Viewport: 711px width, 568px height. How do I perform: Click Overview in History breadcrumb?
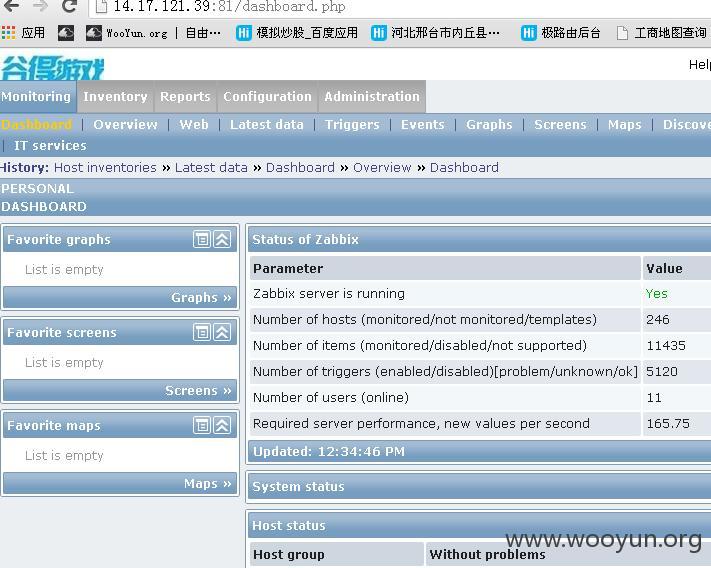click(382, 168)
